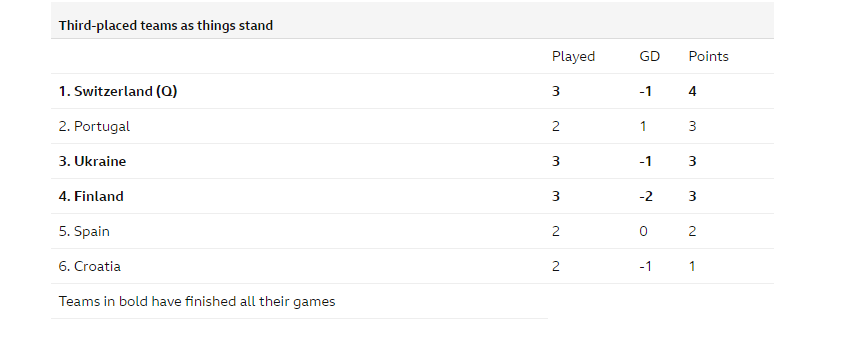Click the 'Teams in bold have finished' note
Image resolution: width=842 pixels, height=360 pixels.
197,301
